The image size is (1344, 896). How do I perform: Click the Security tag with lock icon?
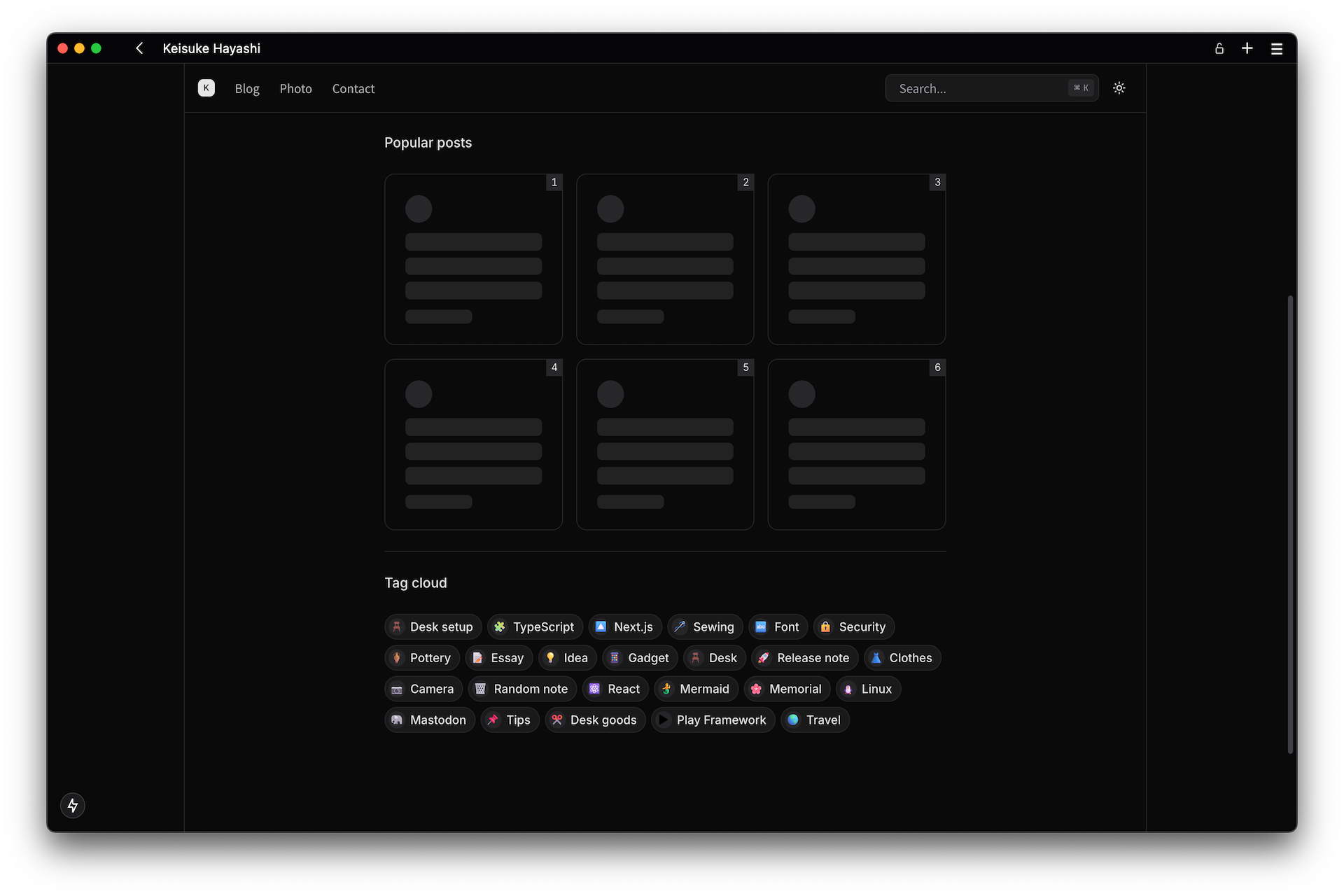(853, 627)
